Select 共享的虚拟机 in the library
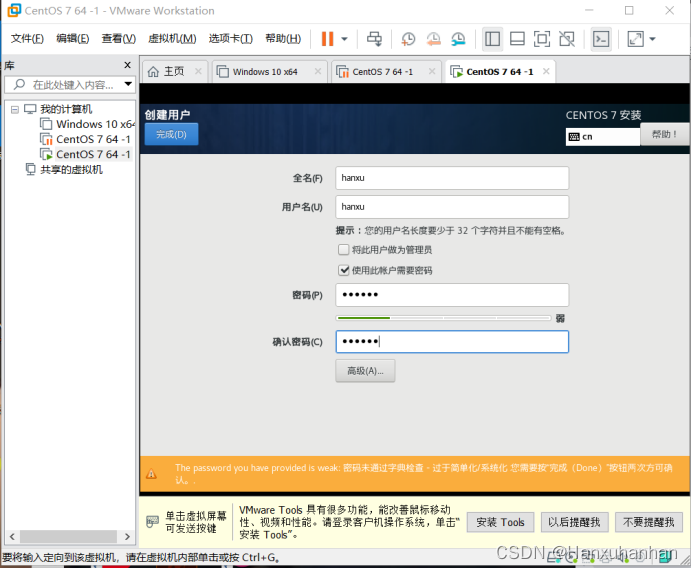Image resolution: width=692 pixels, height=569 pixels. [71, 170]
